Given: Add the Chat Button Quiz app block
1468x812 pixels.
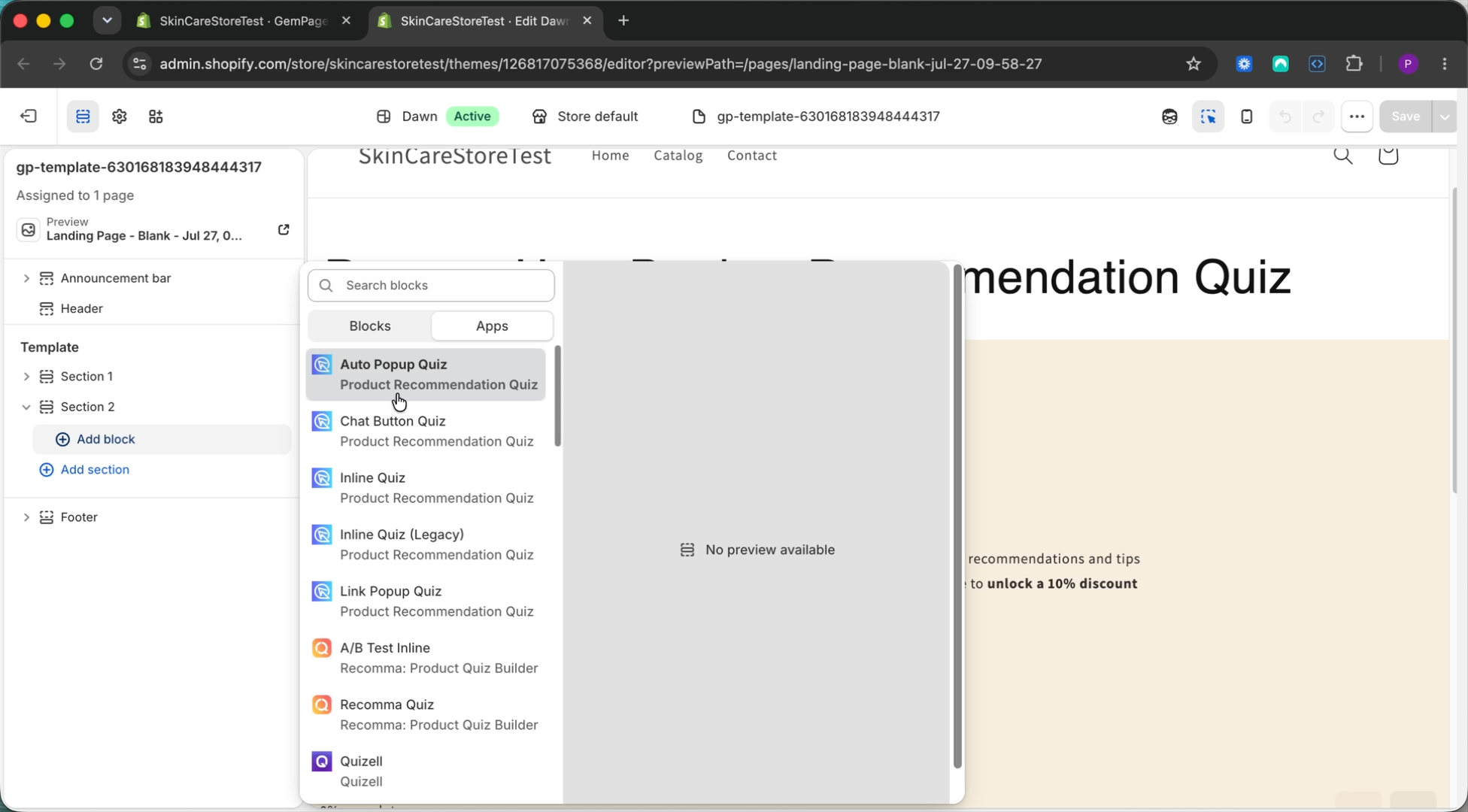Looking at the screenshot, I should click(426, 432).
